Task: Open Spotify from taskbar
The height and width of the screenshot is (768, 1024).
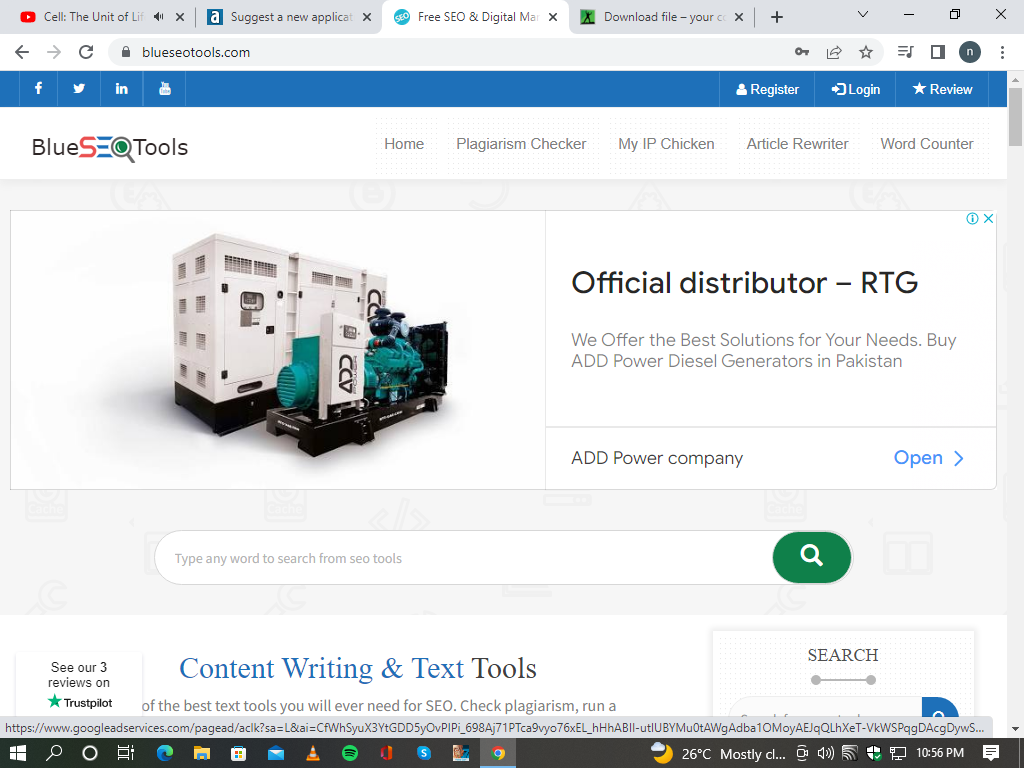Action: (350, 753)
